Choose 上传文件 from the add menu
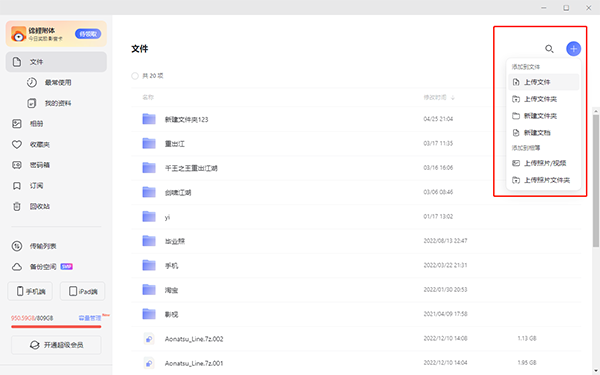Viewport: 600px width, 375px height. tap(543, 82)
